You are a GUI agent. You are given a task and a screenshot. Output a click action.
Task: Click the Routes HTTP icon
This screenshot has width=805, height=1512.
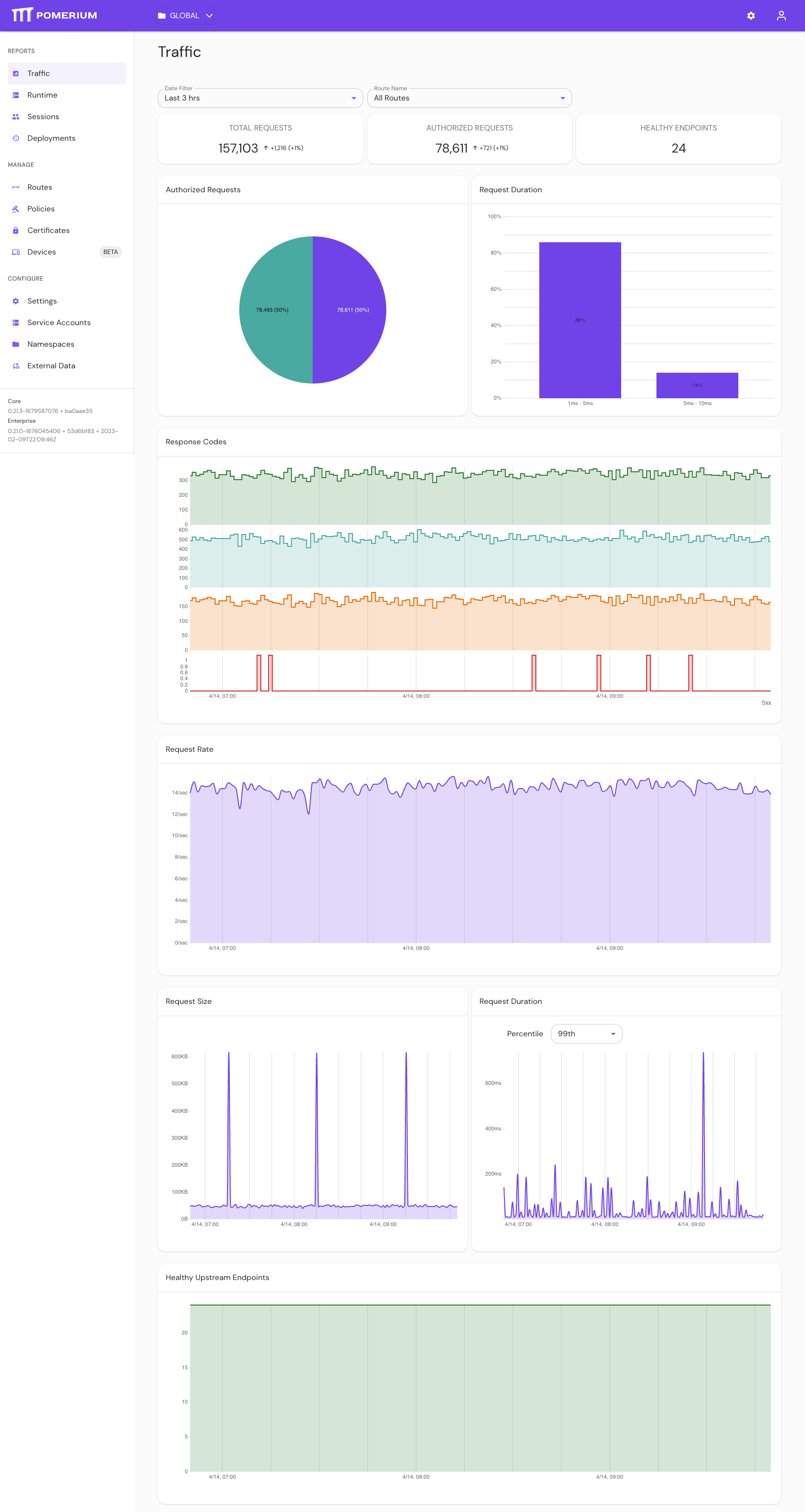[x=16, y=187]
